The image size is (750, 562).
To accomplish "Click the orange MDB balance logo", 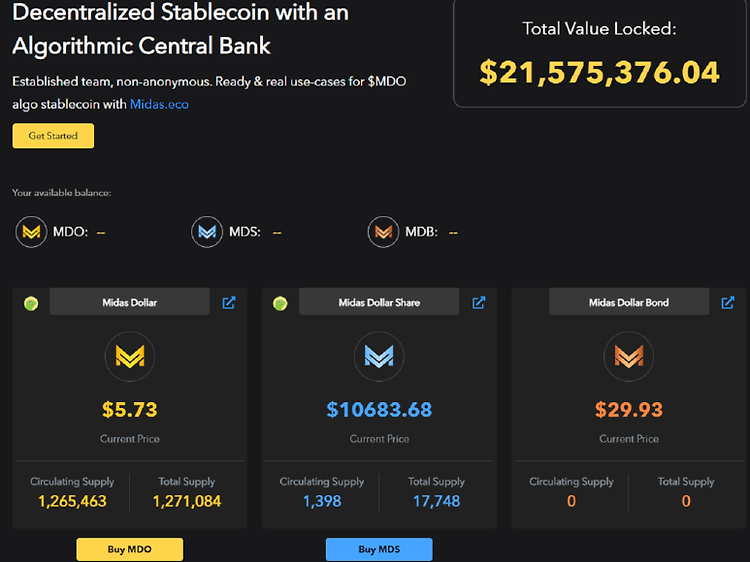I will 383,232.
